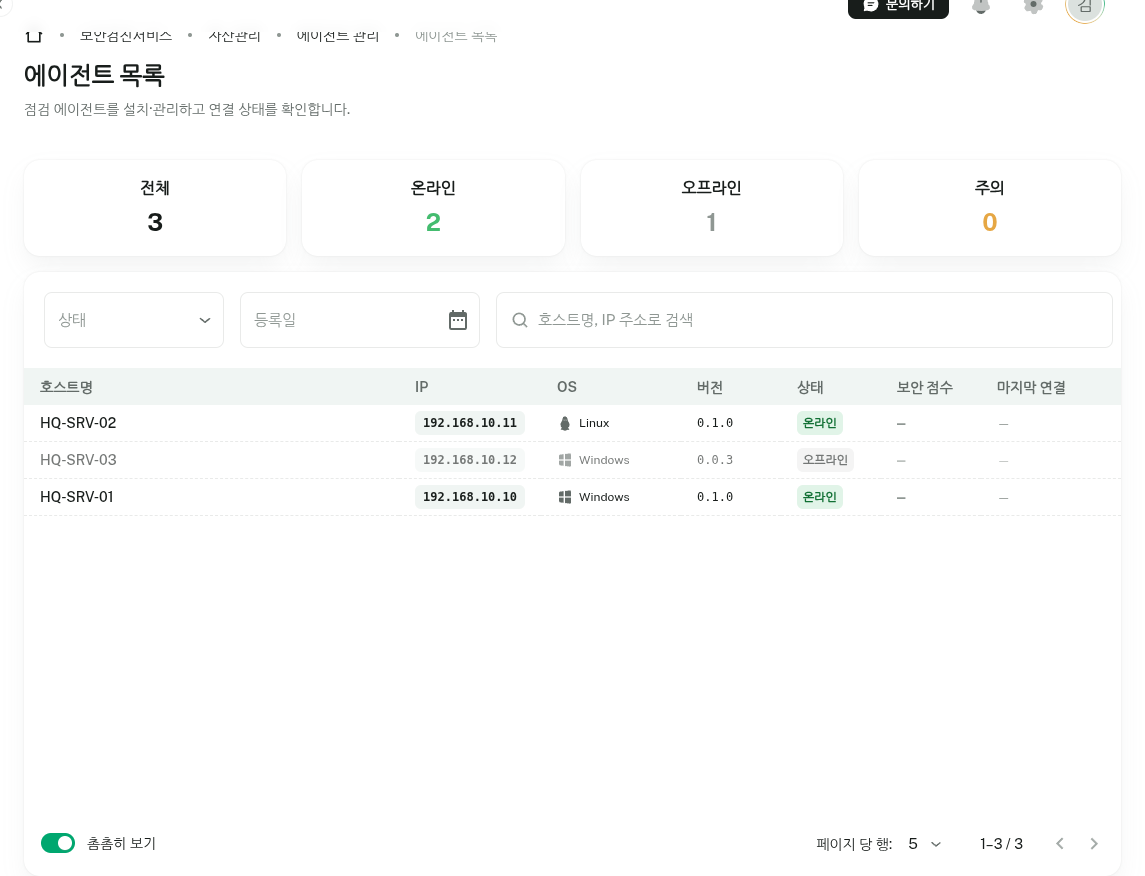Click the 등록일 date field
1145x876 pixels.
click(359, 320)
